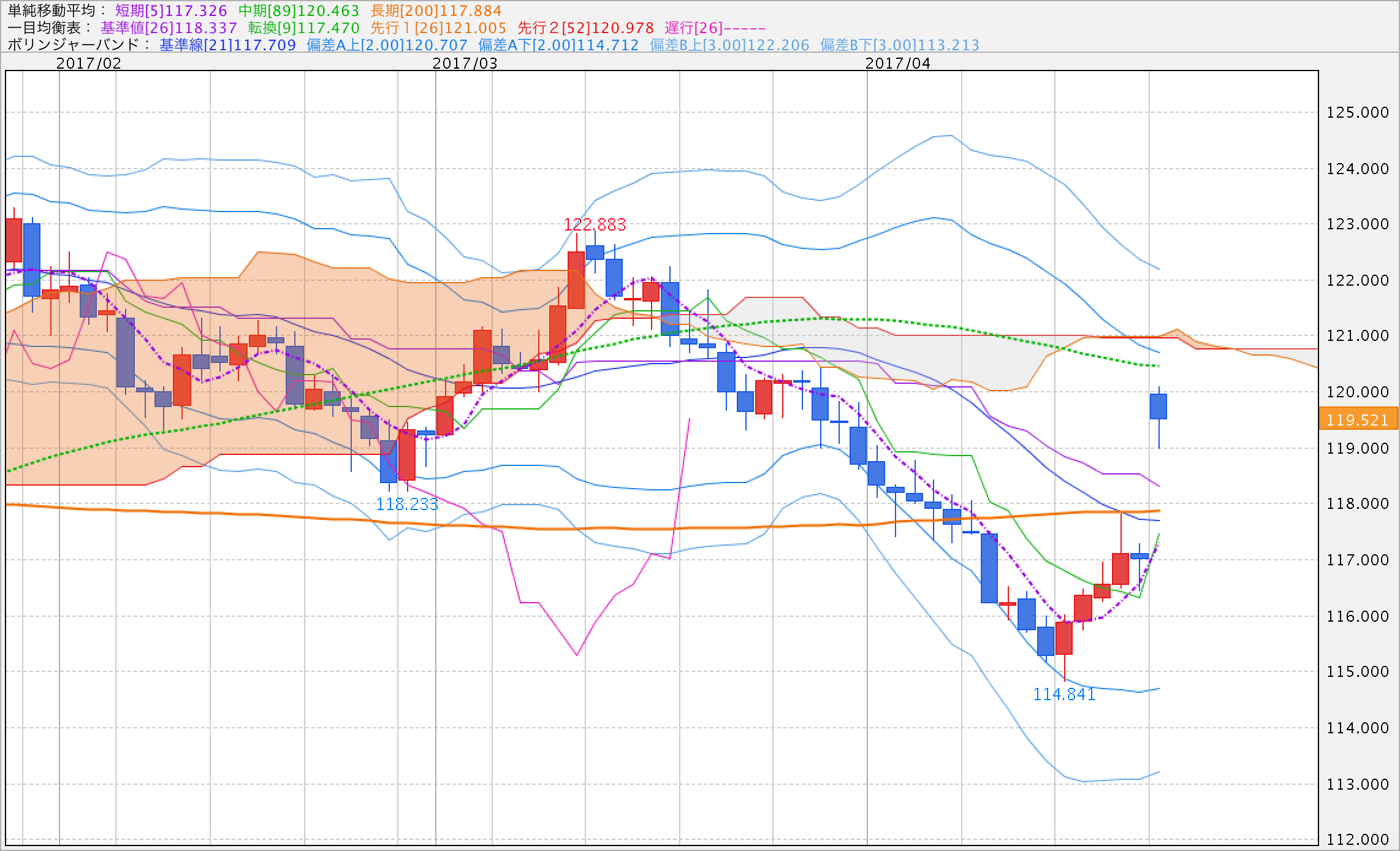1400x851 pixels.
Task: Click the 偏差B上[3.00]122.206 band label
Action: click(729, 45)
